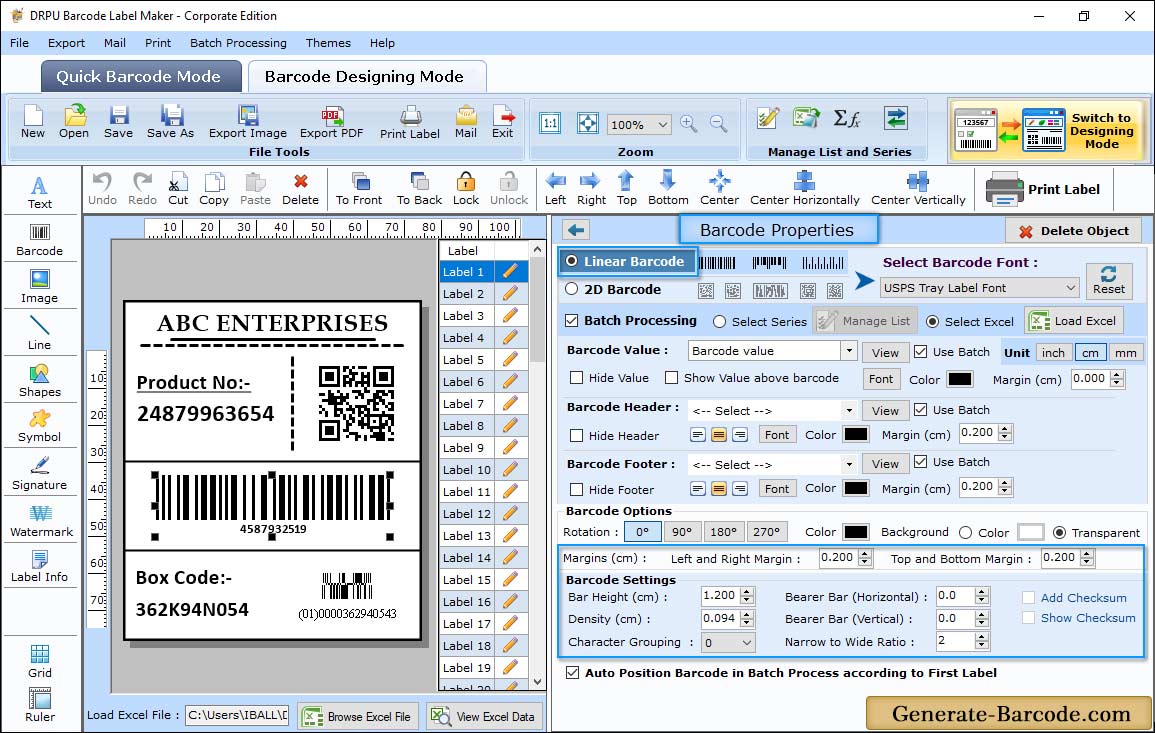Increase Bar Height stepper

pos(747,592)
